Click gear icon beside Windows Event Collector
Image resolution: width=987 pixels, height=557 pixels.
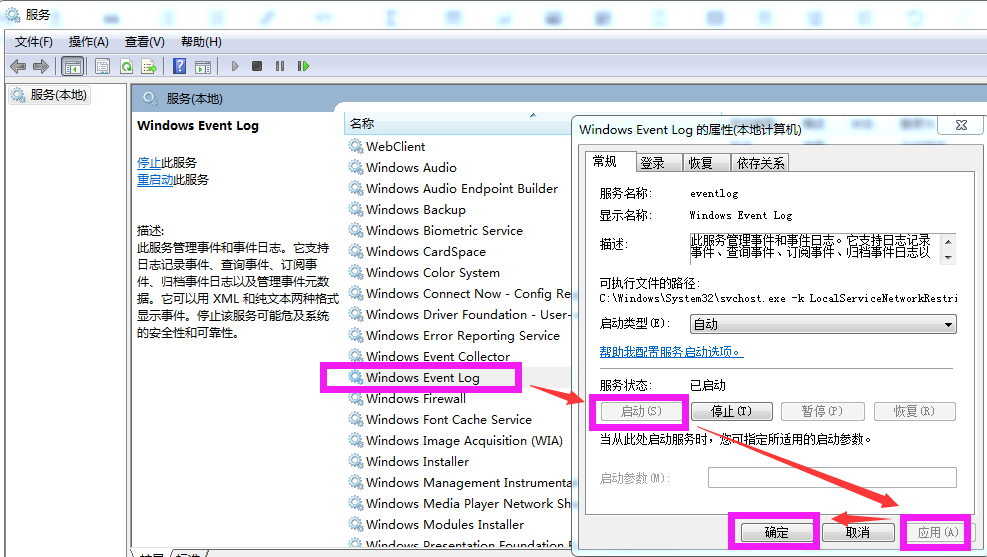tap(356, 356)
